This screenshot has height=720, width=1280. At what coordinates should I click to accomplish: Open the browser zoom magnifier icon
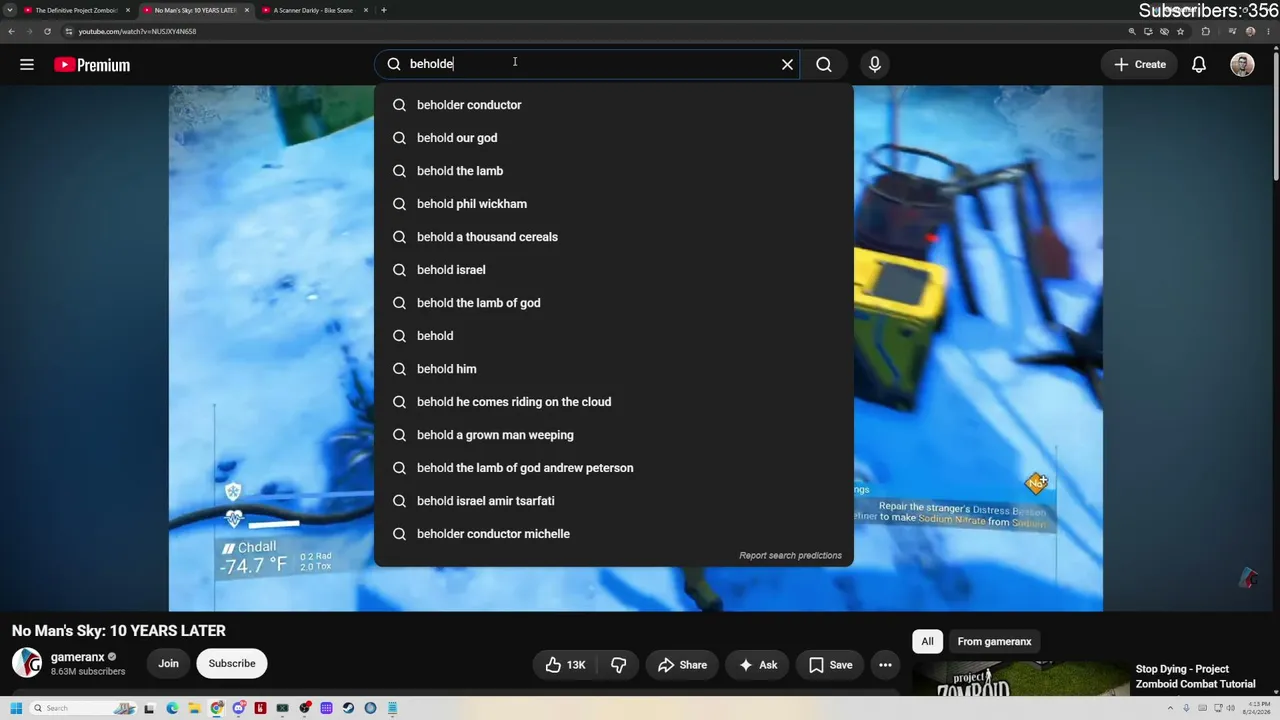[1132, 31]
